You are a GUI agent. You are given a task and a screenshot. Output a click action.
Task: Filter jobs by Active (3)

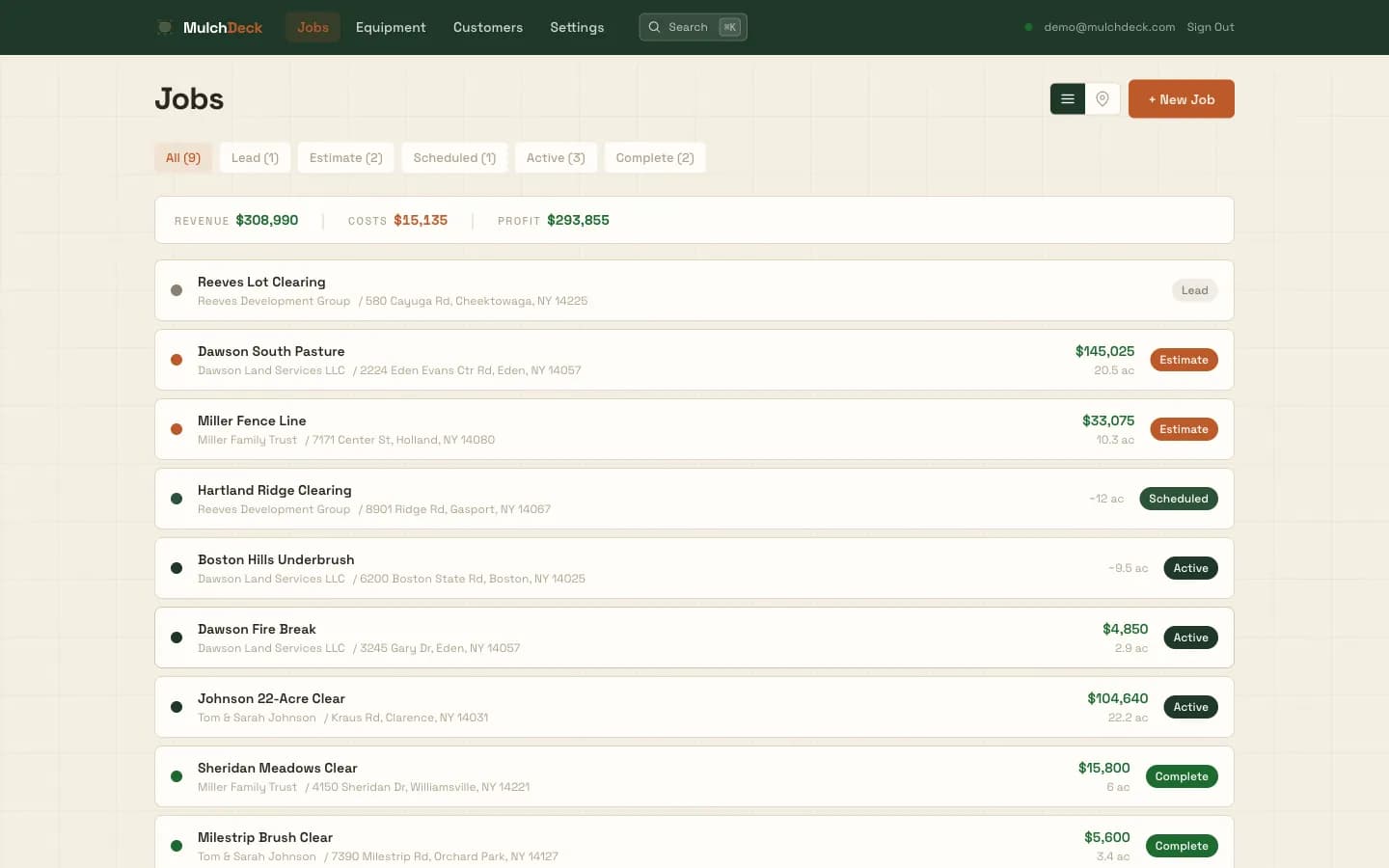556,158
